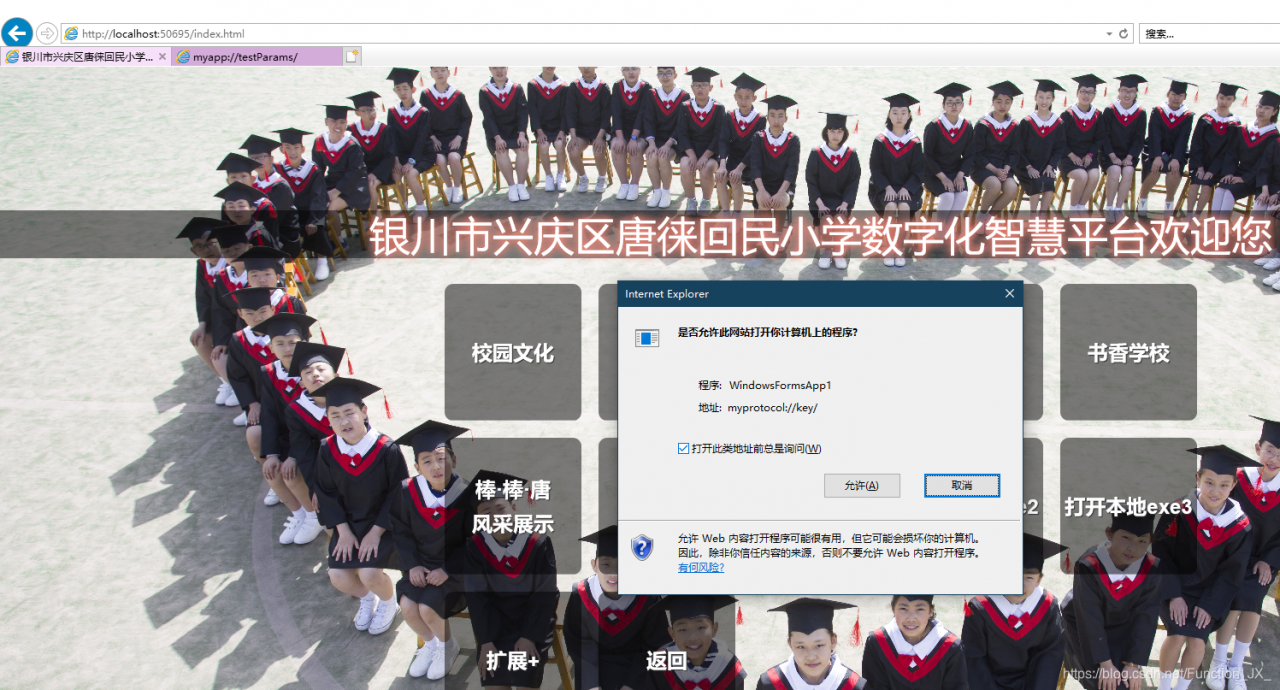Screen dimensions: 1280x690
Task: Click the Internet Explorer dialog title bar
Action: [x=820, y=294]
